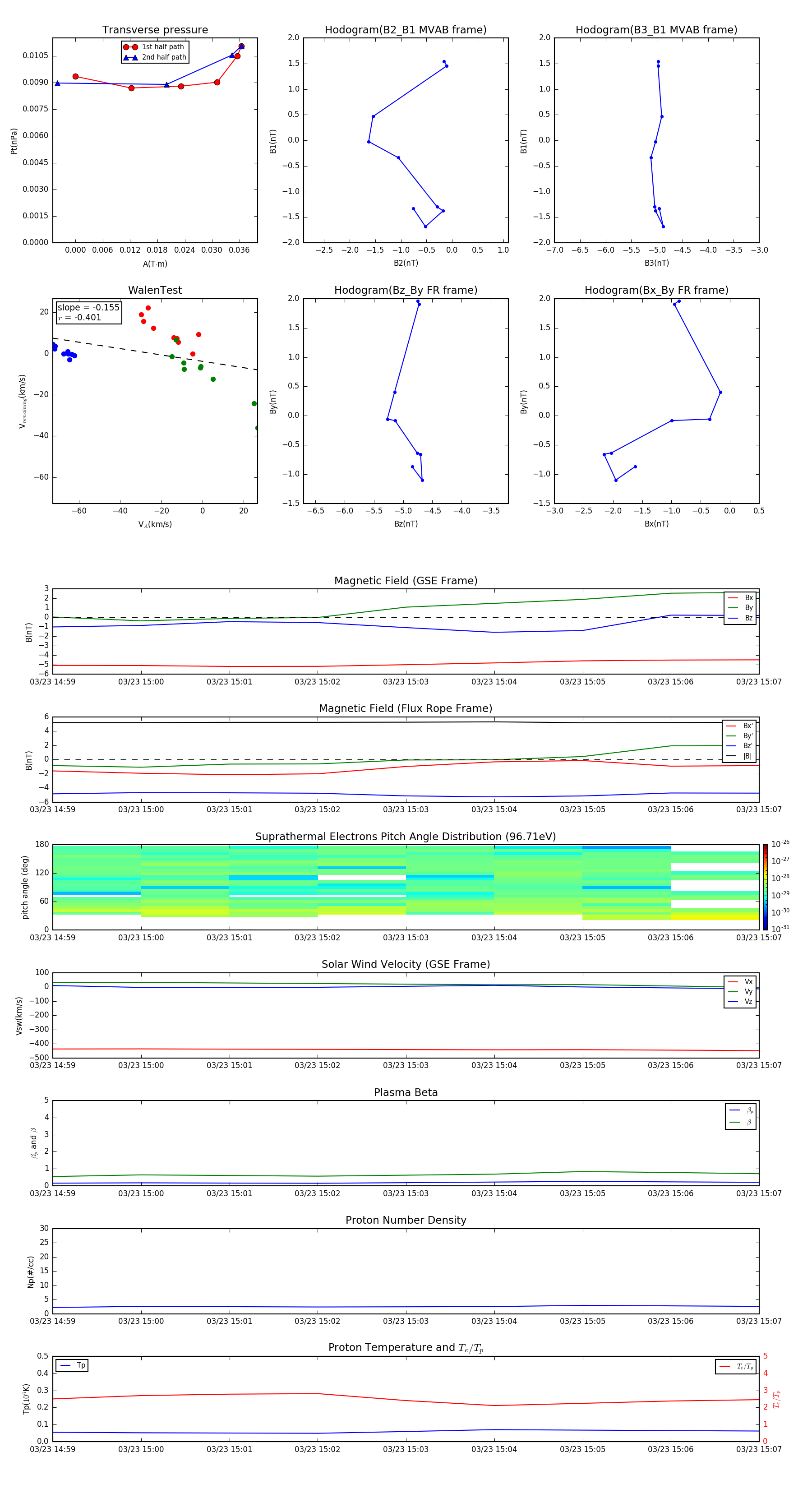812x1489 pixels.
Task: Click the 'slope = -0.155' annotation
Action: click(x=88, y=308)
